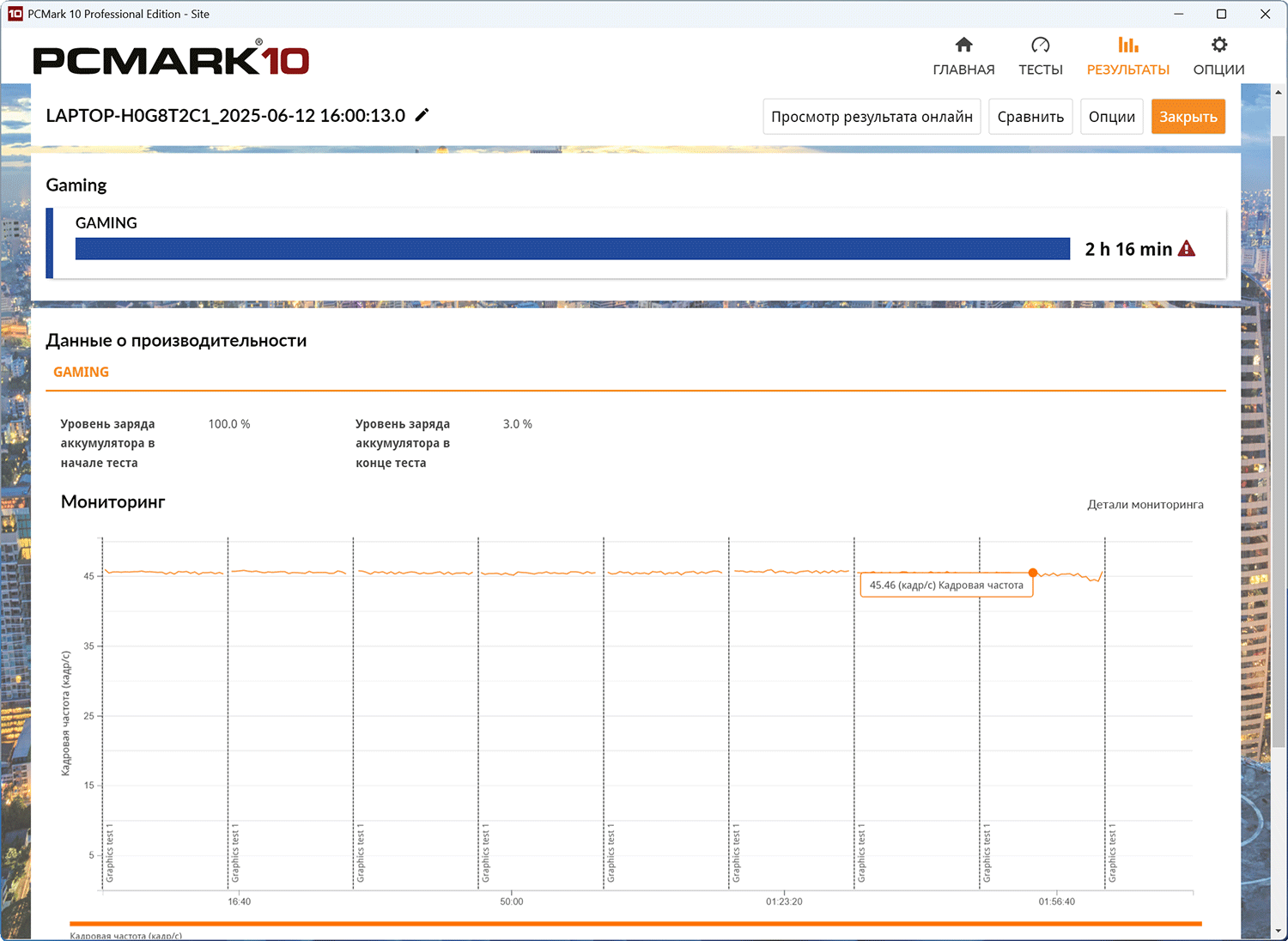
Task: Click the scroll up arrow
Action: 1278,91
